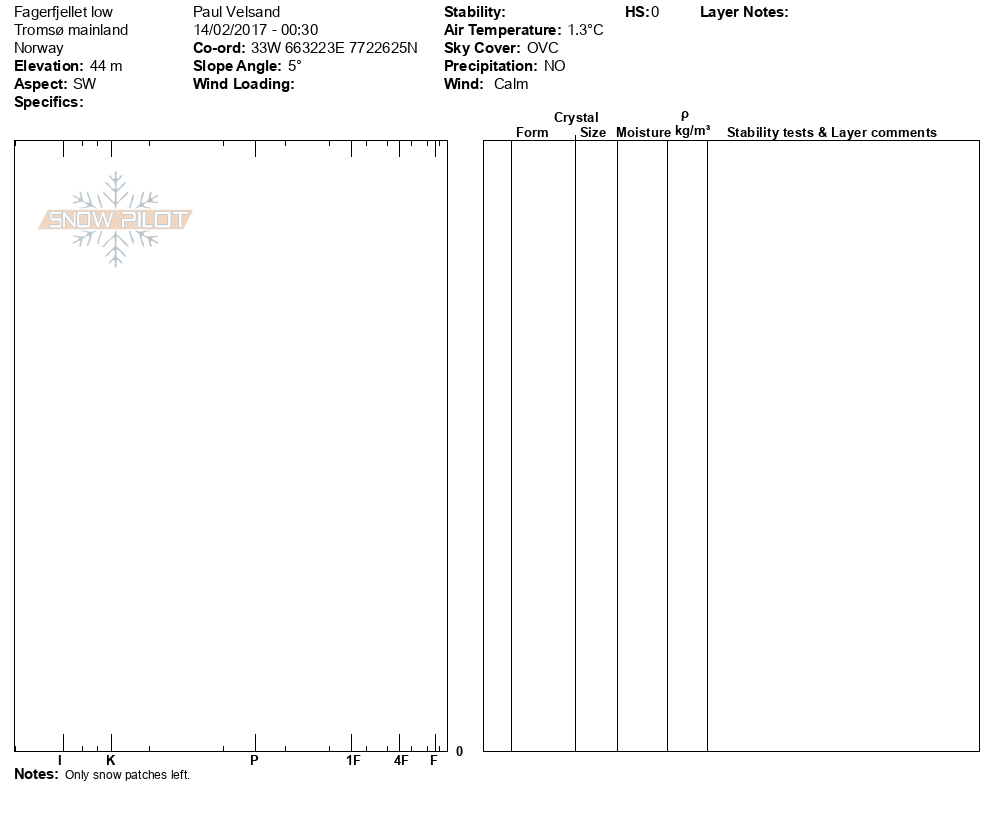The height and width of the screenshot is (840, 994).
Task: Click the Air Temperature 1.3°C reading
Action: point(585,30)
